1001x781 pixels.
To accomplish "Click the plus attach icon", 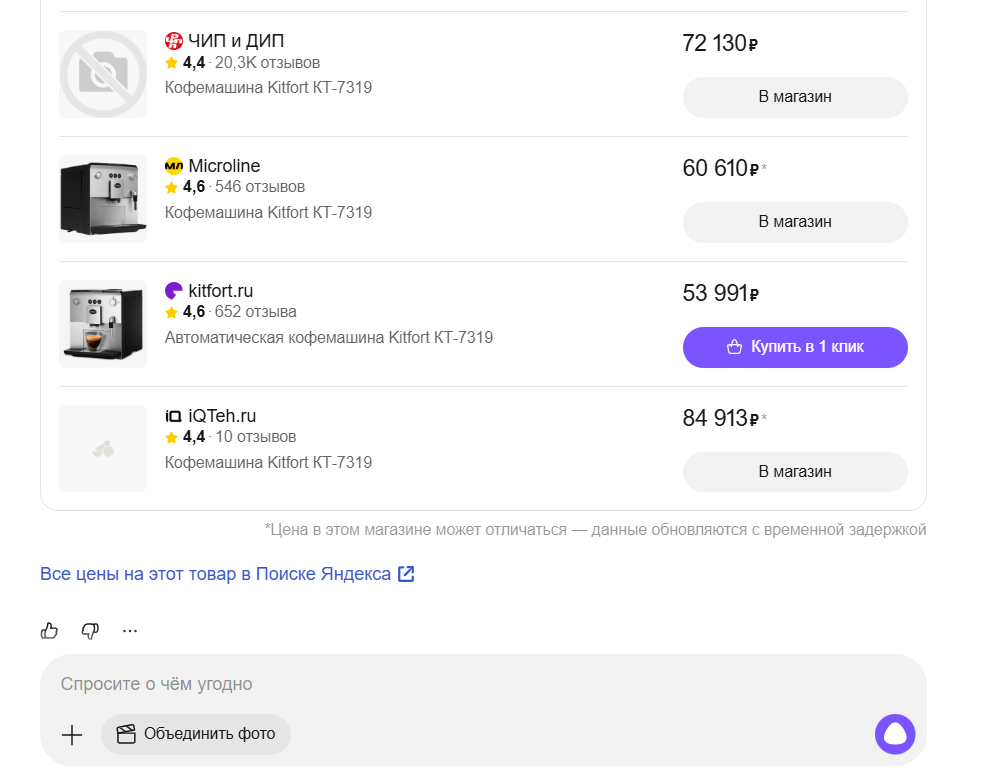I will pos(72,735).
